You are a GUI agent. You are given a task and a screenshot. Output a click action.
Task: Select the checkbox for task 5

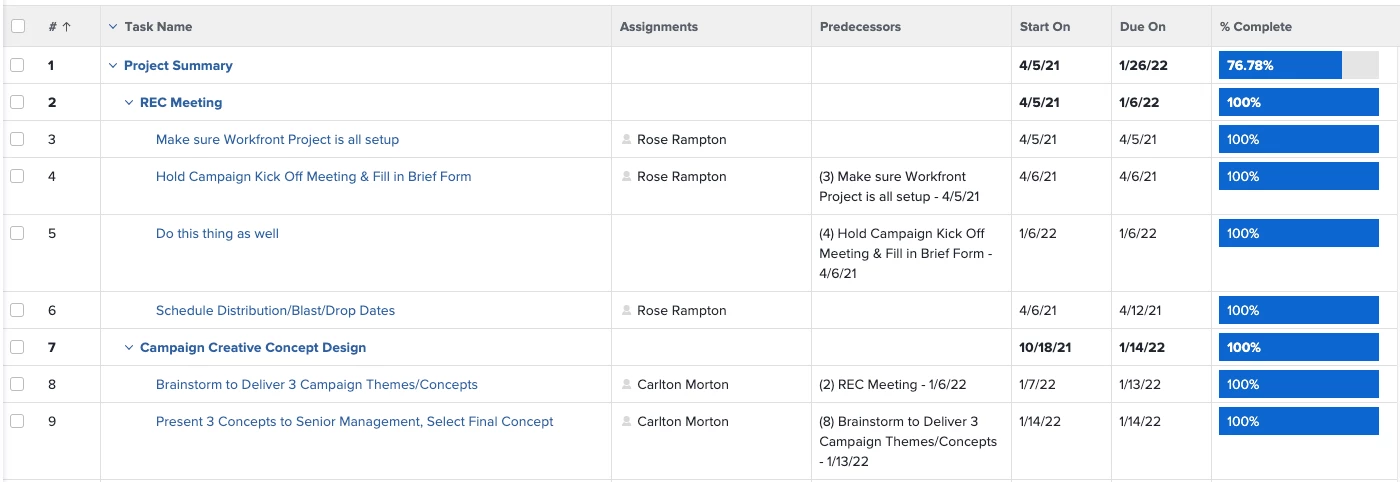coord(17,234)
